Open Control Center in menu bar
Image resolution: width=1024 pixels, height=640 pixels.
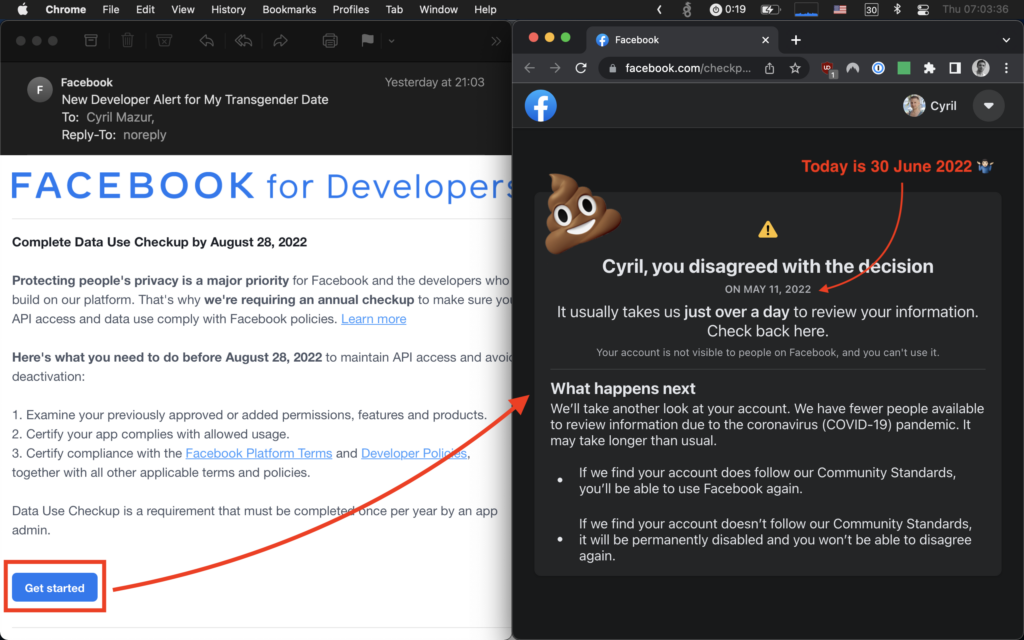923,9
